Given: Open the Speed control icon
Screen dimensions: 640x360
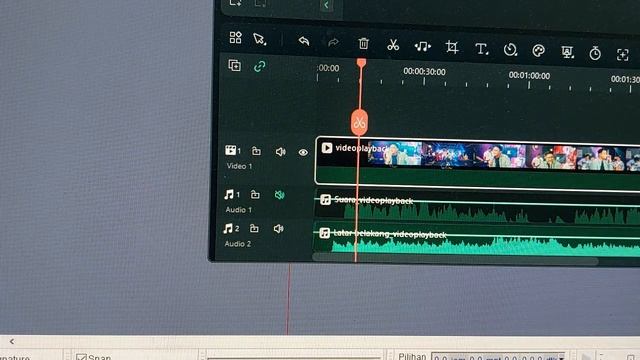Looking at the screenshot, I should (x=510, y=50).
